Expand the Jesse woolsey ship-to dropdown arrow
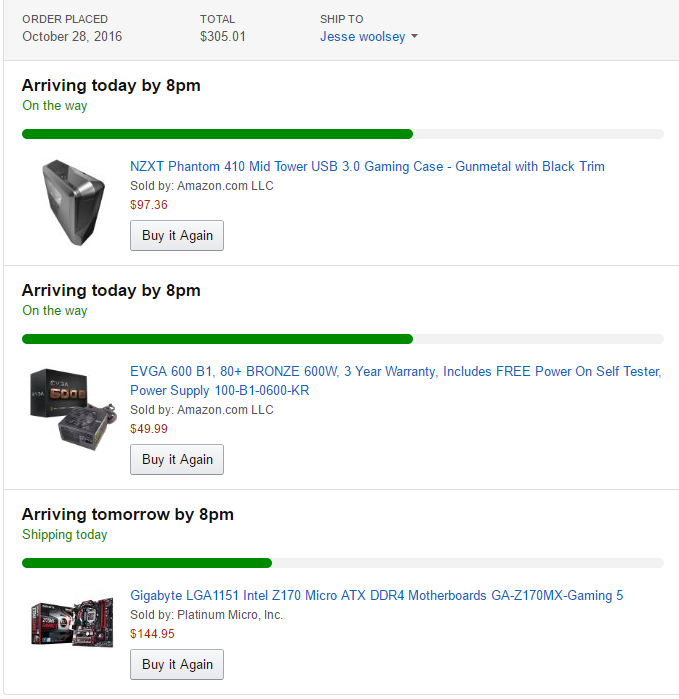 [414, 36]
